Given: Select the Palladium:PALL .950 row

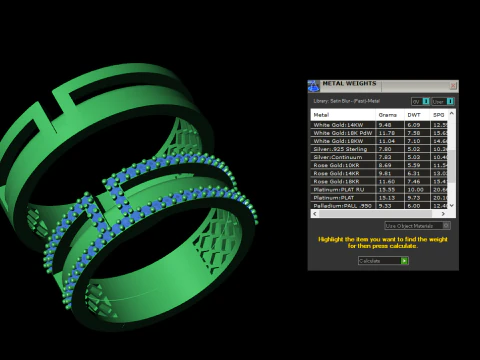Looking at the screenshot, I should click(379, 206).
